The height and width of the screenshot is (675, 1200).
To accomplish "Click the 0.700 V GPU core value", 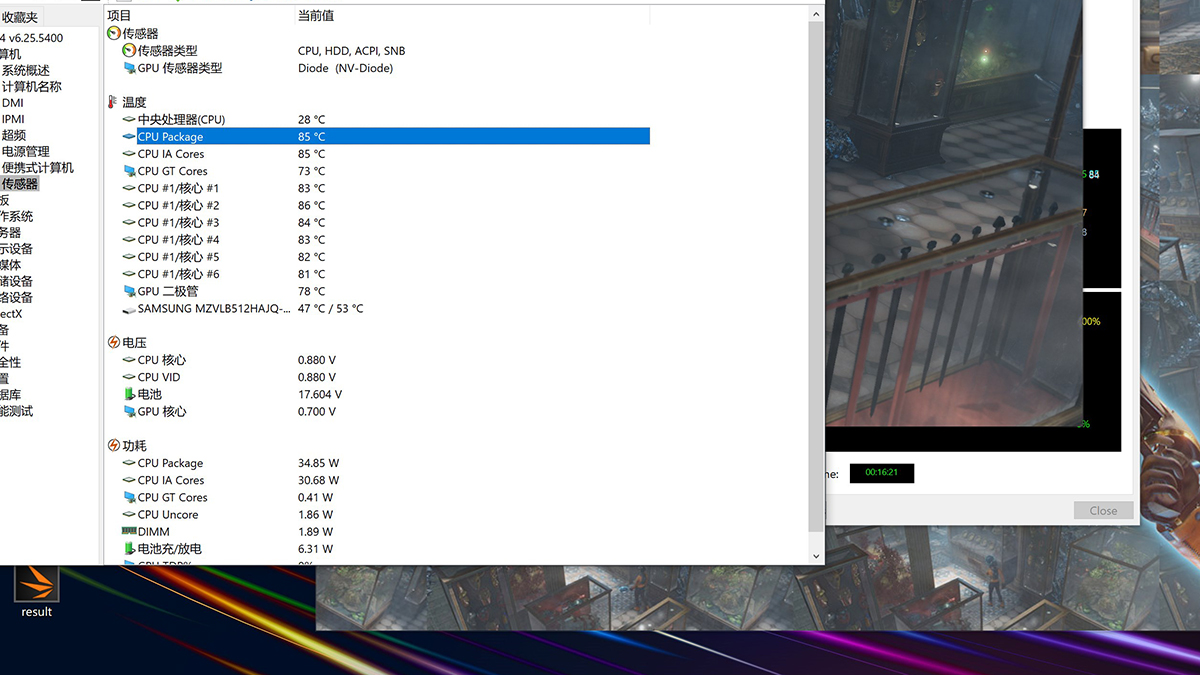I will coord(317,411).
